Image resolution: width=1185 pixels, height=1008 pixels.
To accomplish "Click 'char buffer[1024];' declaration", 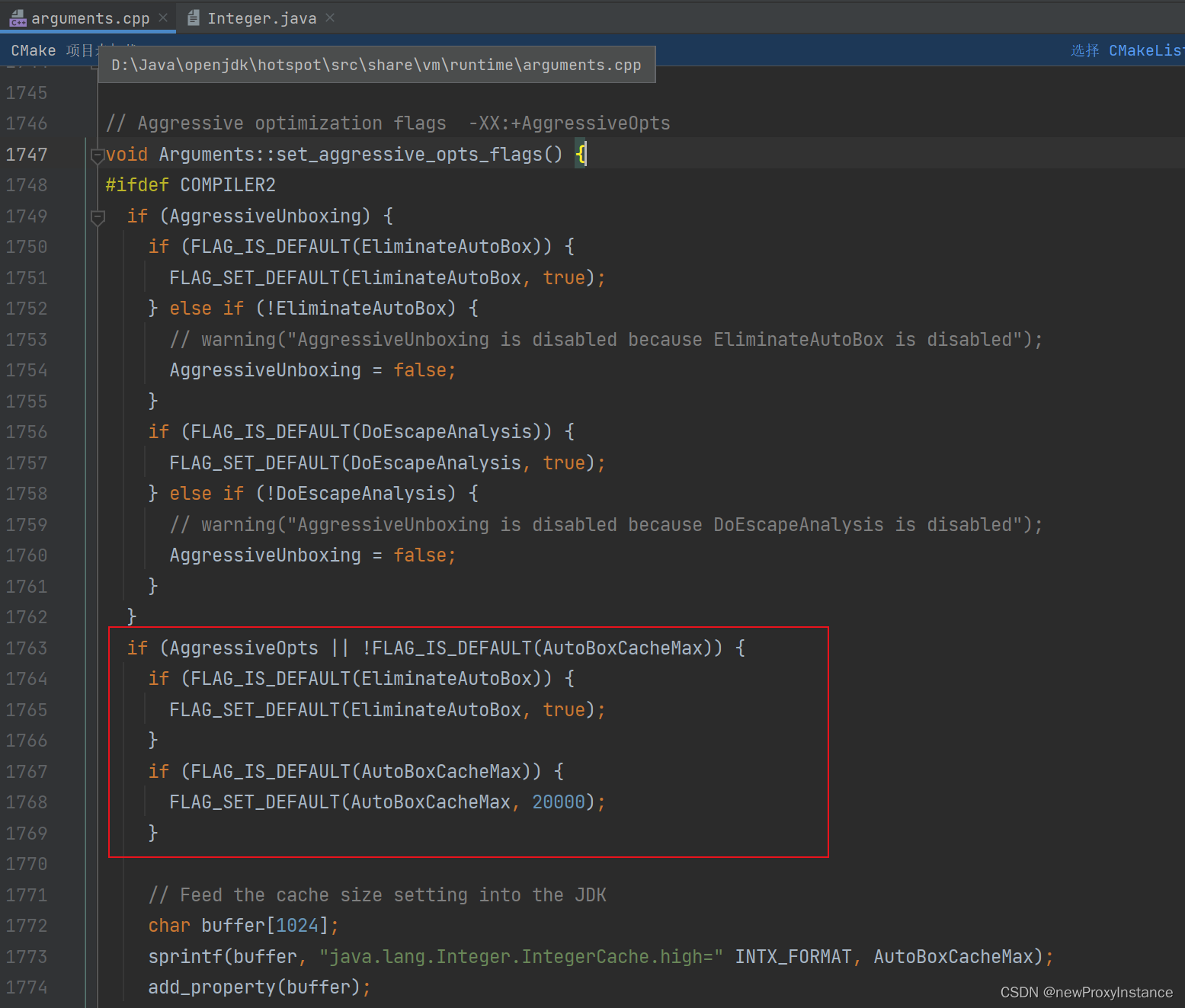I will click(x=243, y=926).
